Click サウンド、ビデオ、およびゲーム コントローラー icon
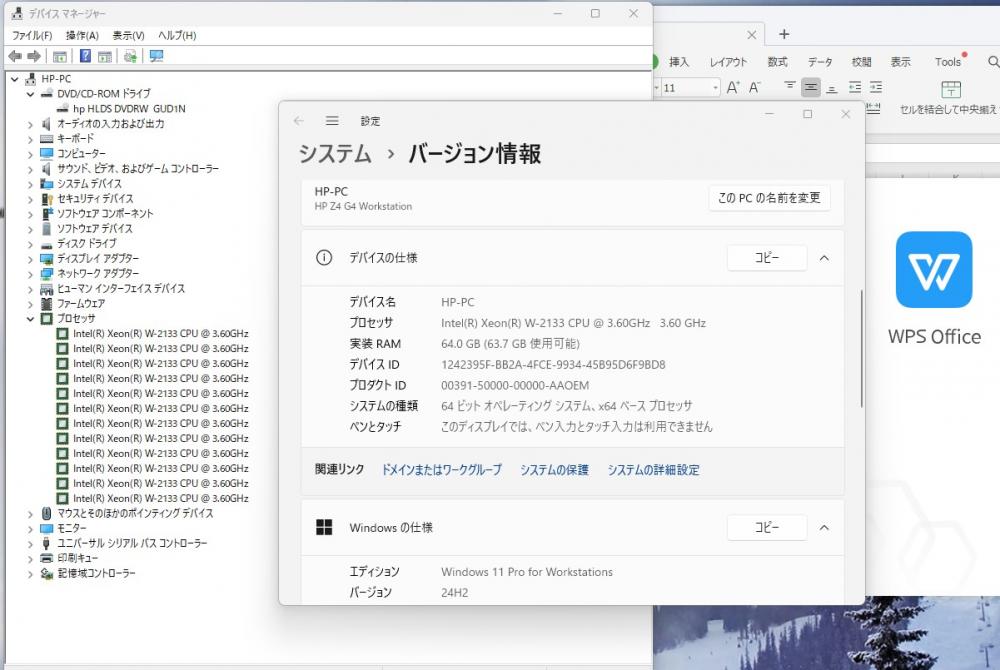 pyautogui.click(x=47, y=168)
